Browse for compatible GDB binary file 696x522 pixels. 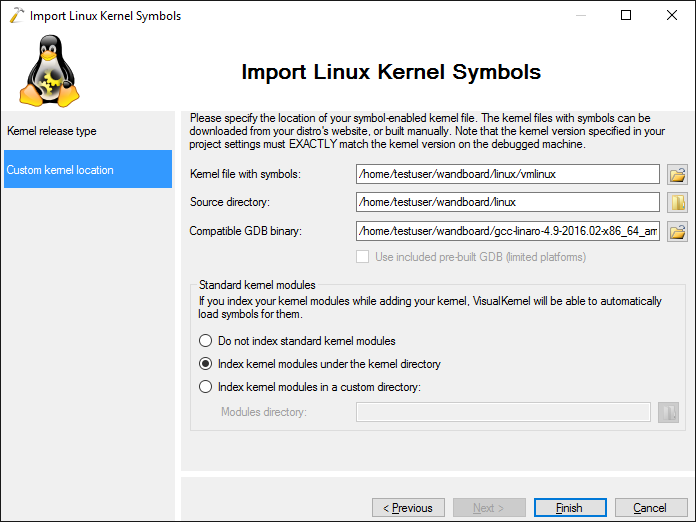coord(677,231)
